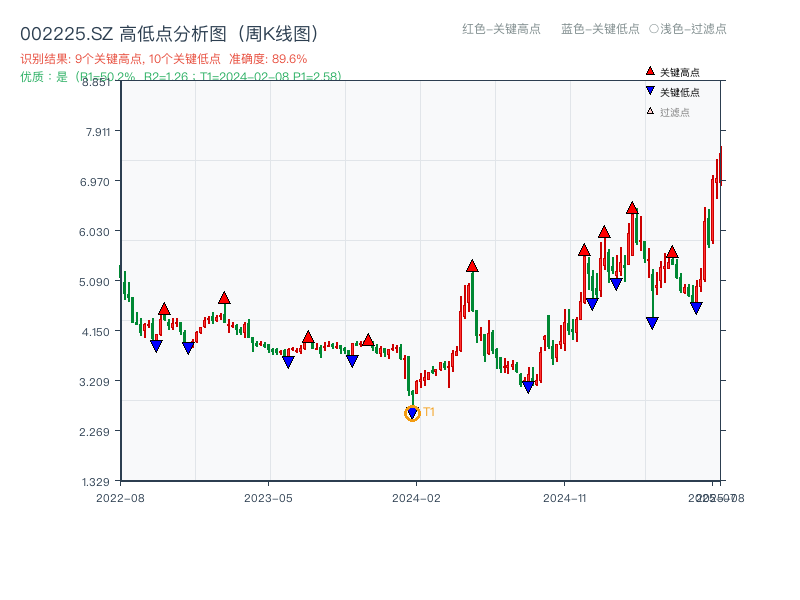Image resolution: width=800 pixels, height=600 pixels.
Task: Select the red key-high marker in late 2023 before the drop
Action: tap(368, 340)
